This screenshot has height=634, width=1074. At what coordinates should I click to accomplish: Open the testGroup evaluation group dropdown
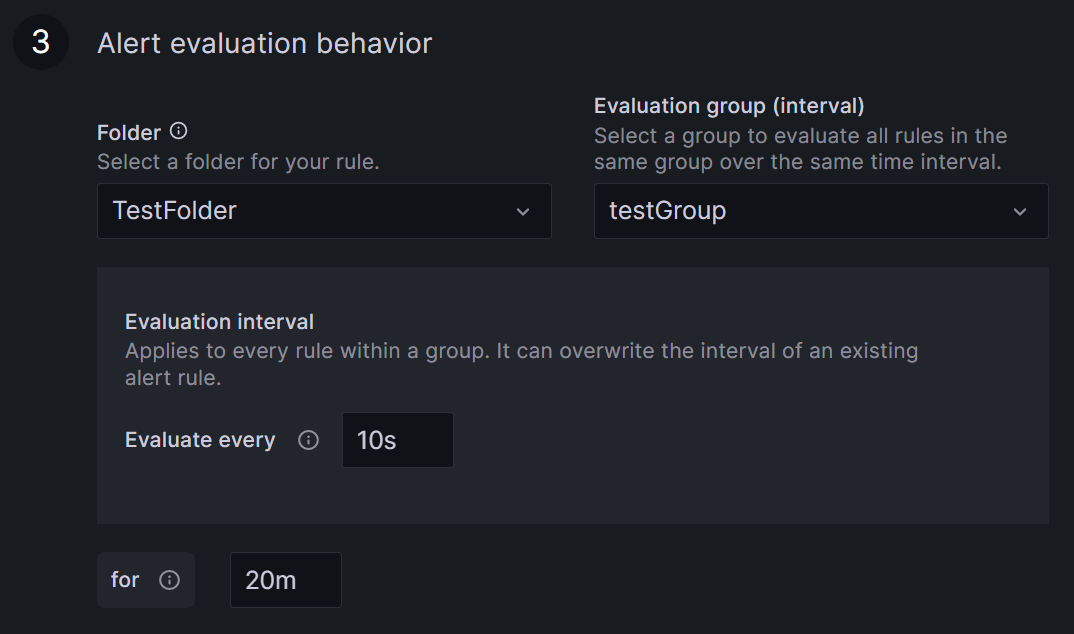pyautogui.click(x=820, y=211)
